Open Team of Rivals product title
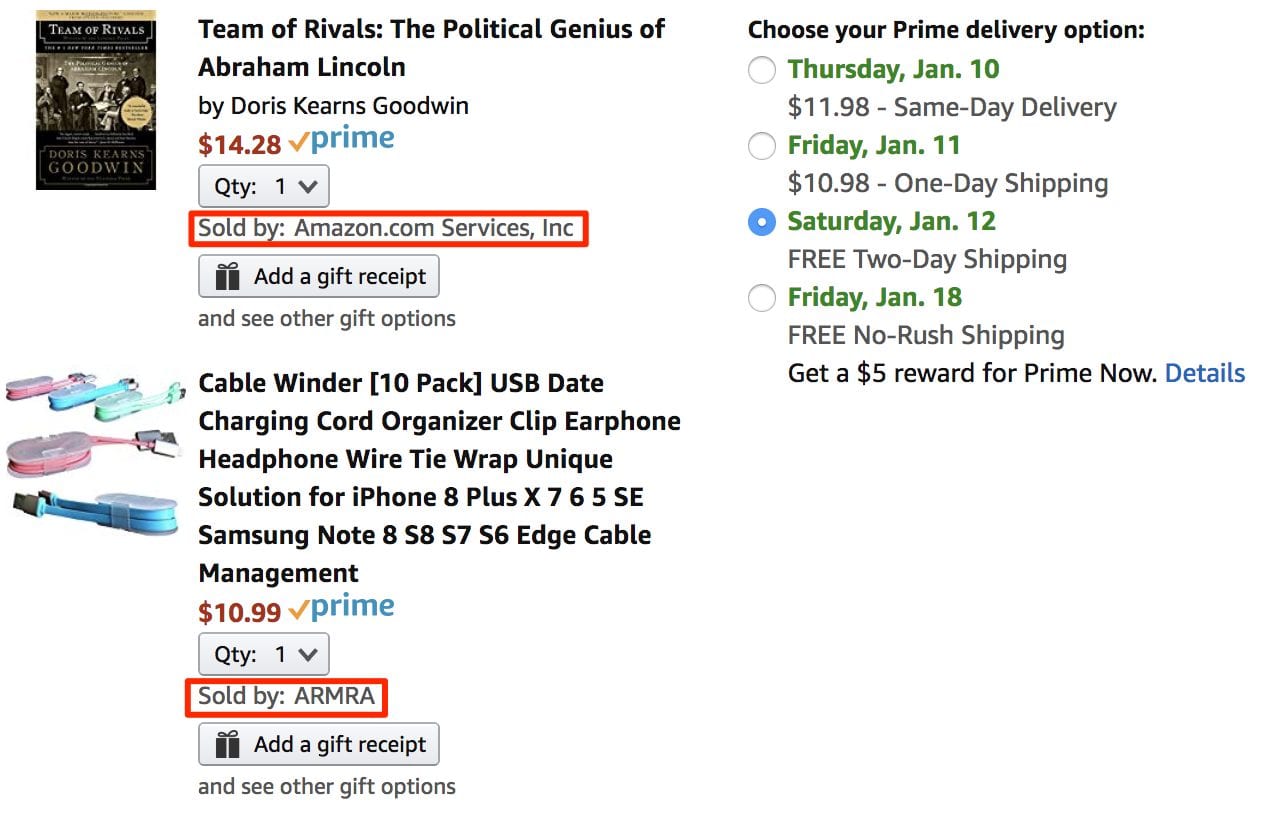This screenshot has height=822, width=1276. point(431,48)
